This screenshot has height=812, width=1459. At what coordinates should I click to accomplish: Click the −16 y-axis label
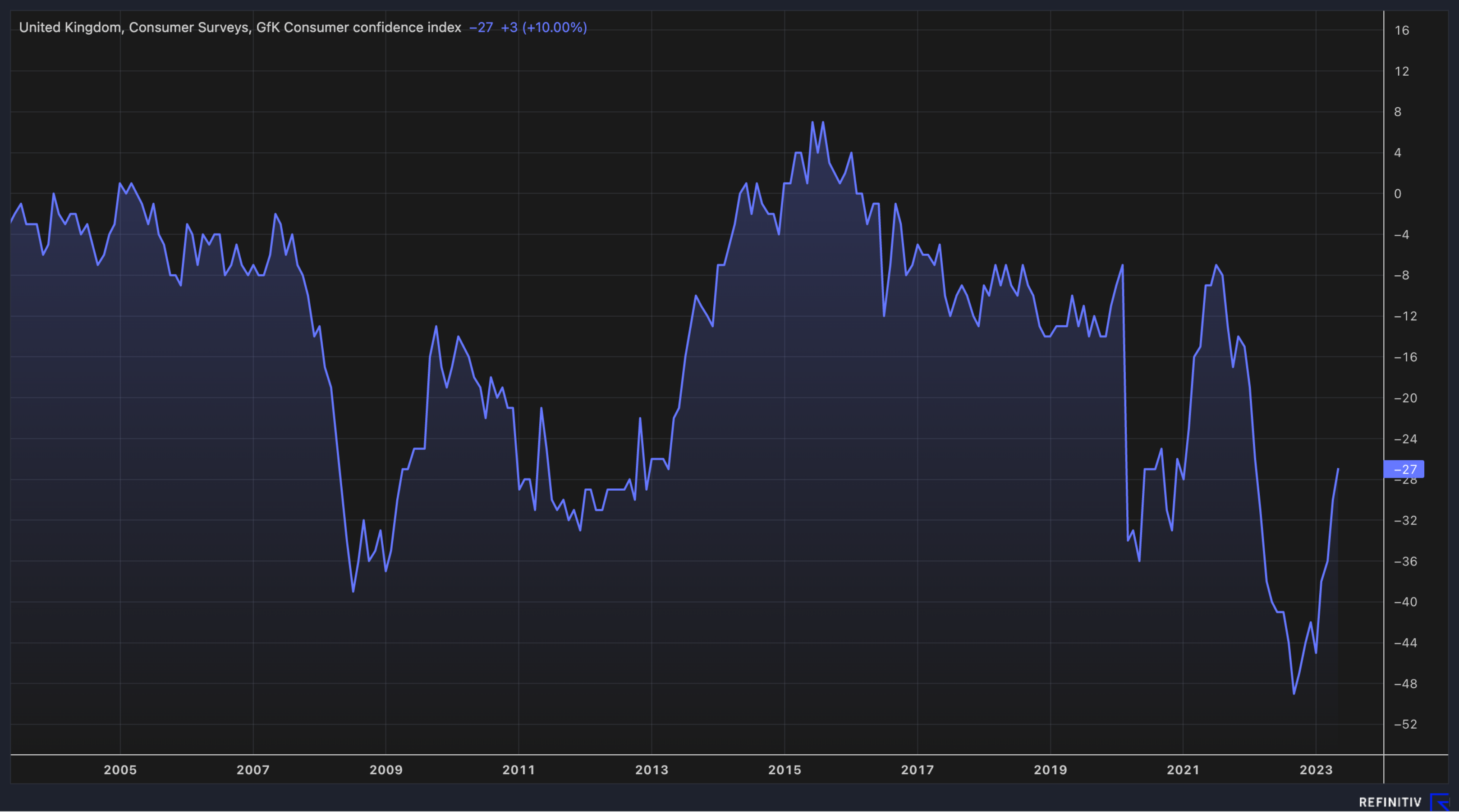click(1405, 357)
